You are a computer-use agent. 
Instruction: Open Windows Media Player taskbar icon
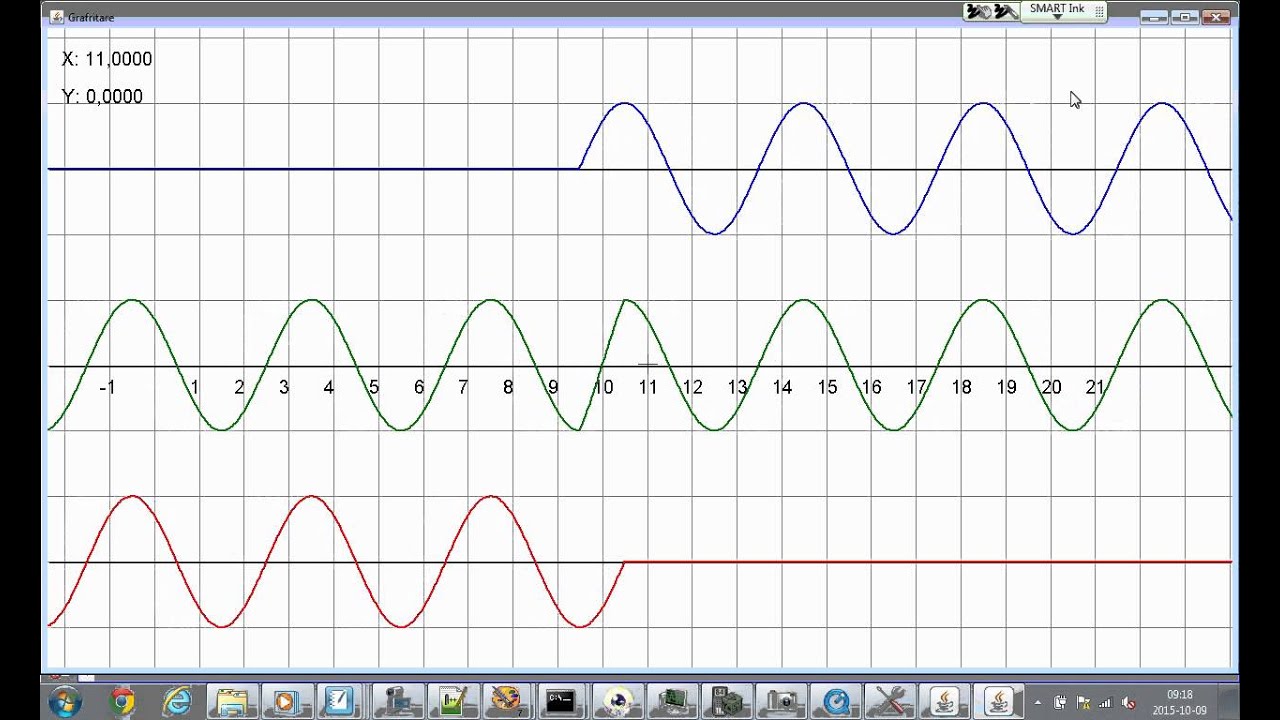point(286,702)
